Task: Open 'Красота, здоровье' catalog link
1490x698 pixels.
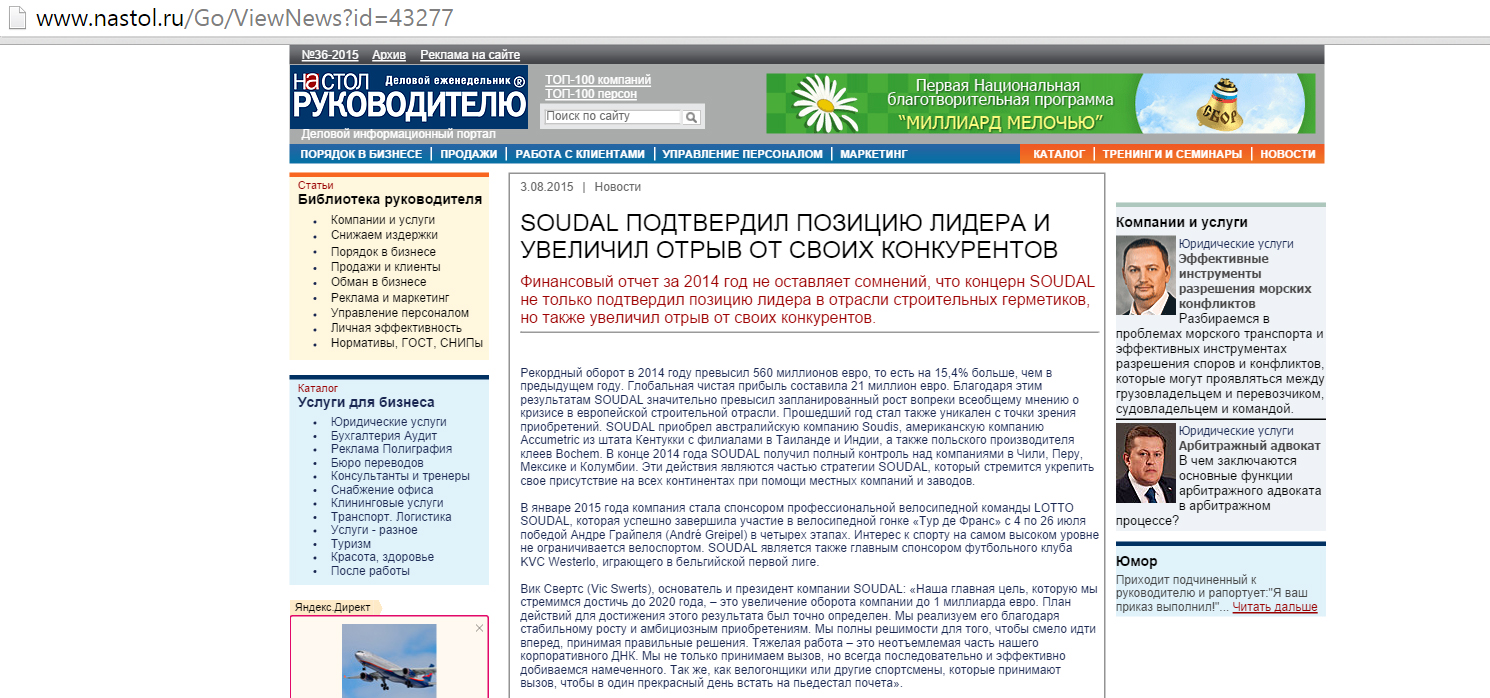Action: coord(382,557)
